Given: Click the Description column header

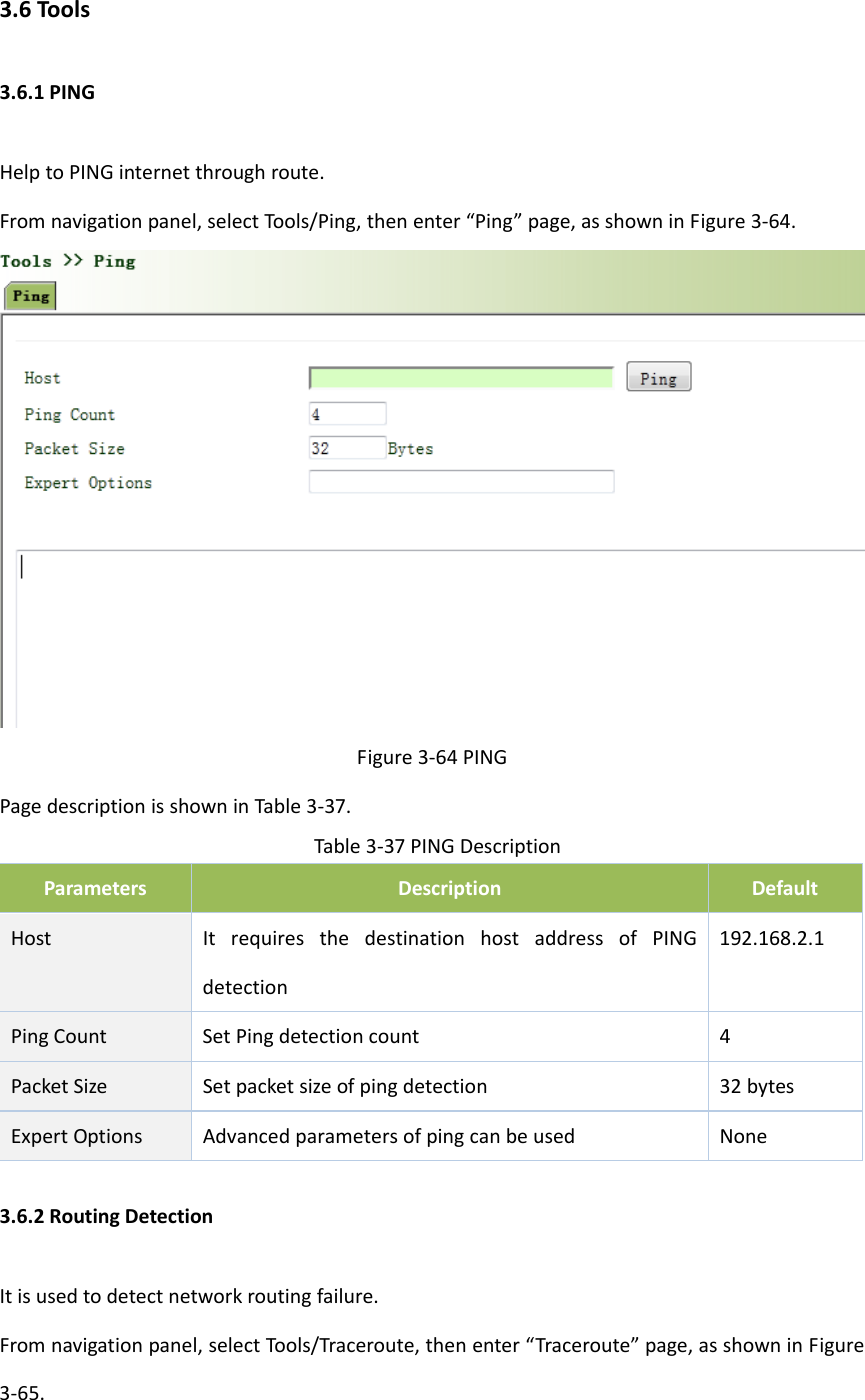Looking at the screenshot, I should (448, 888).
